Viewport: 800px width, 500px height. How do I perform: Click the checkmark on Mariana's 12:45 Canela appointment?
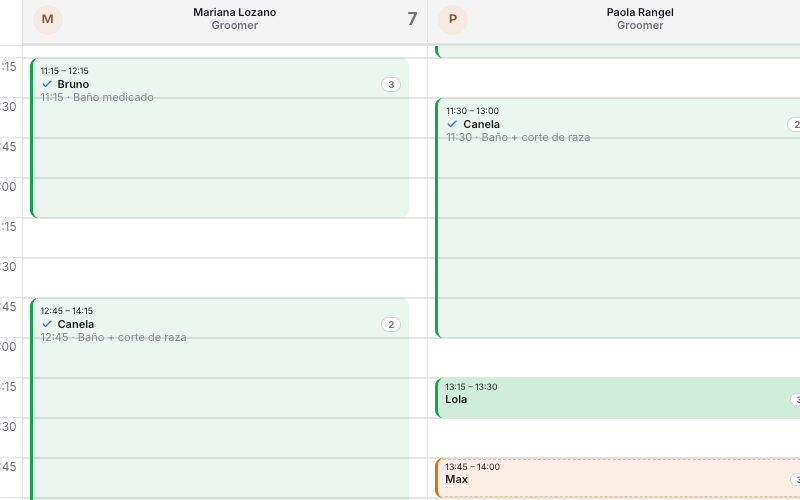47,324
